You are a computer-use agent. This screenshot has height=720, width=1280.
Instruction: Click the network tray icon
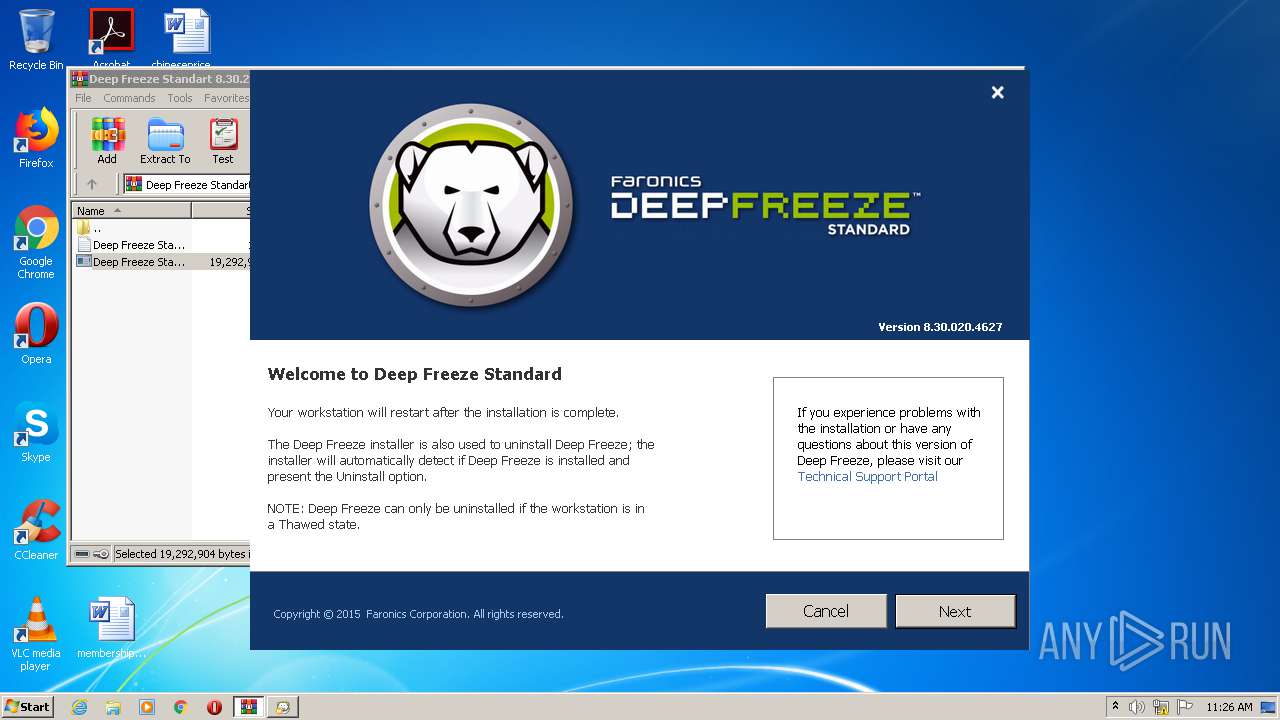click(x=1161, y=707)
